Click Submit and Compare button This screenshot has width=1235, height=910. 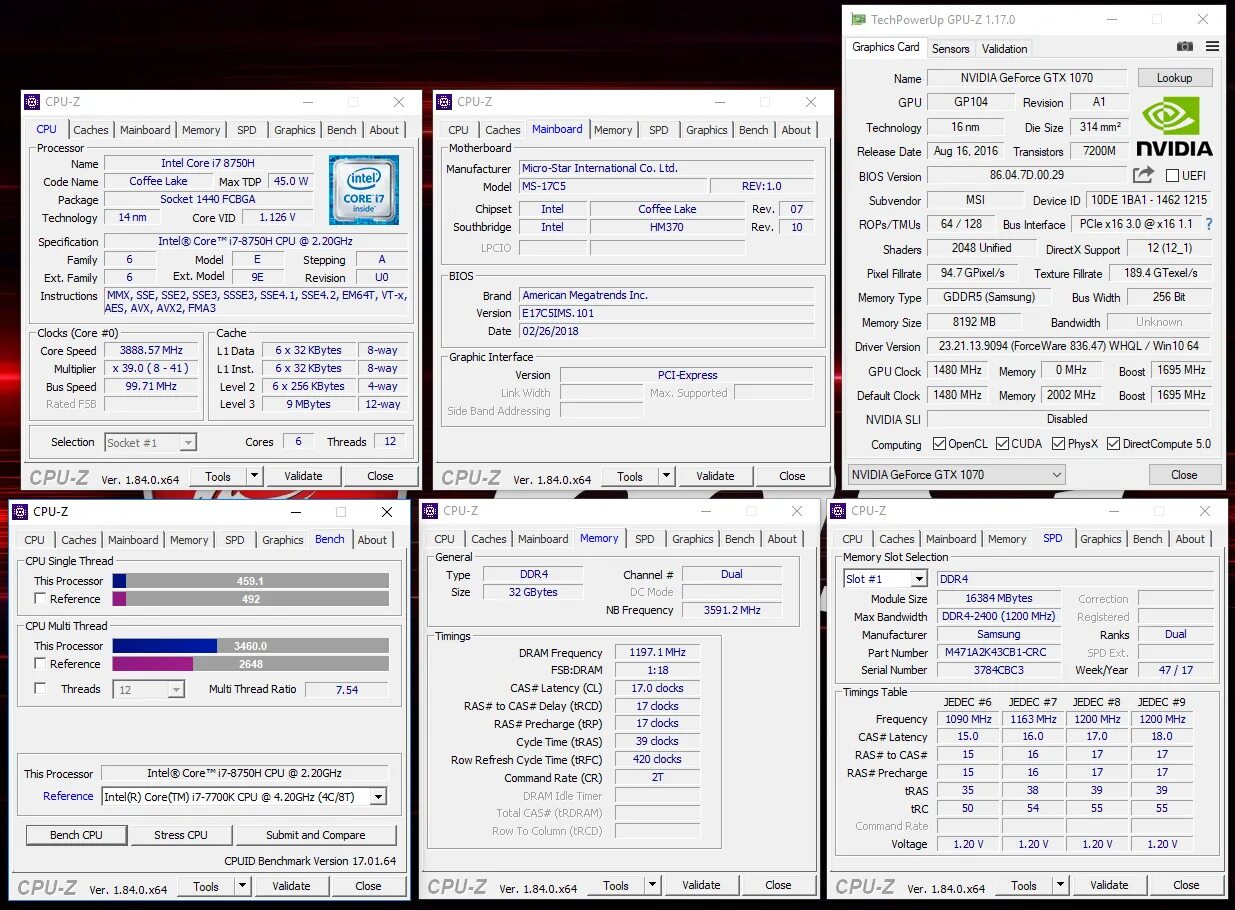click(x=315, y=835)
